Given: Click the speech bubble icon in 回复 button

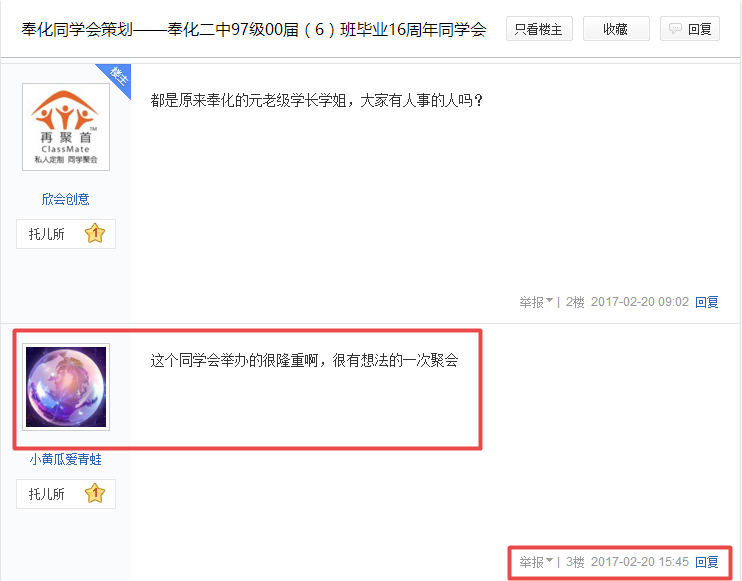Looking at the screenshot, I should 675,29.
